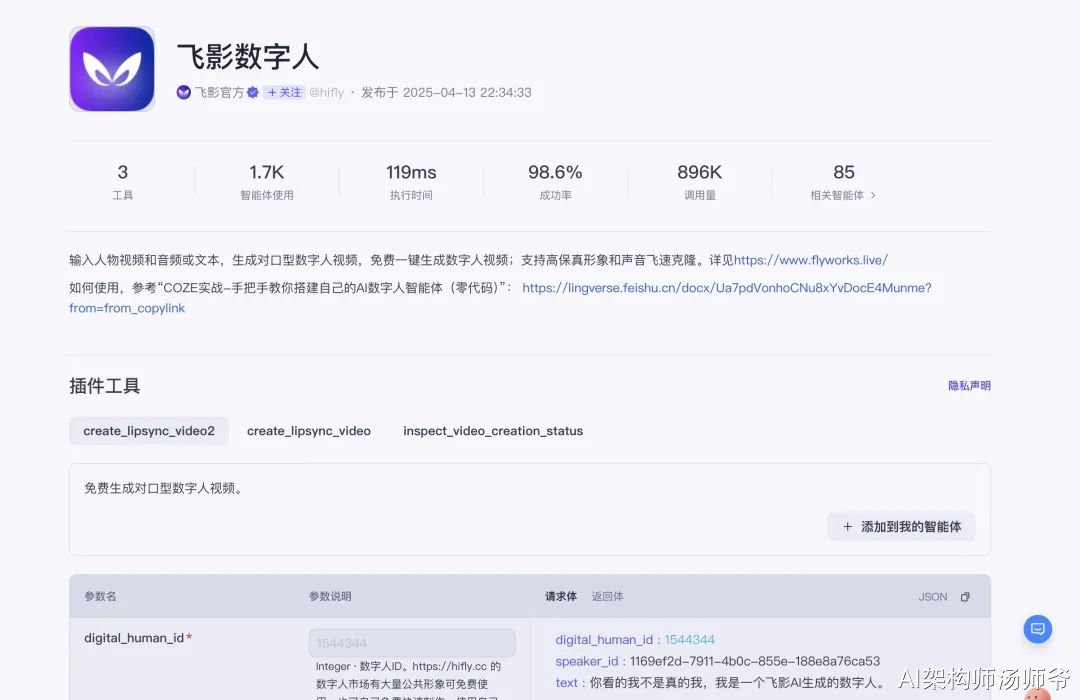Open the 隐私声明 privacy statement
1080x700 pixels.
coord(969,386)
